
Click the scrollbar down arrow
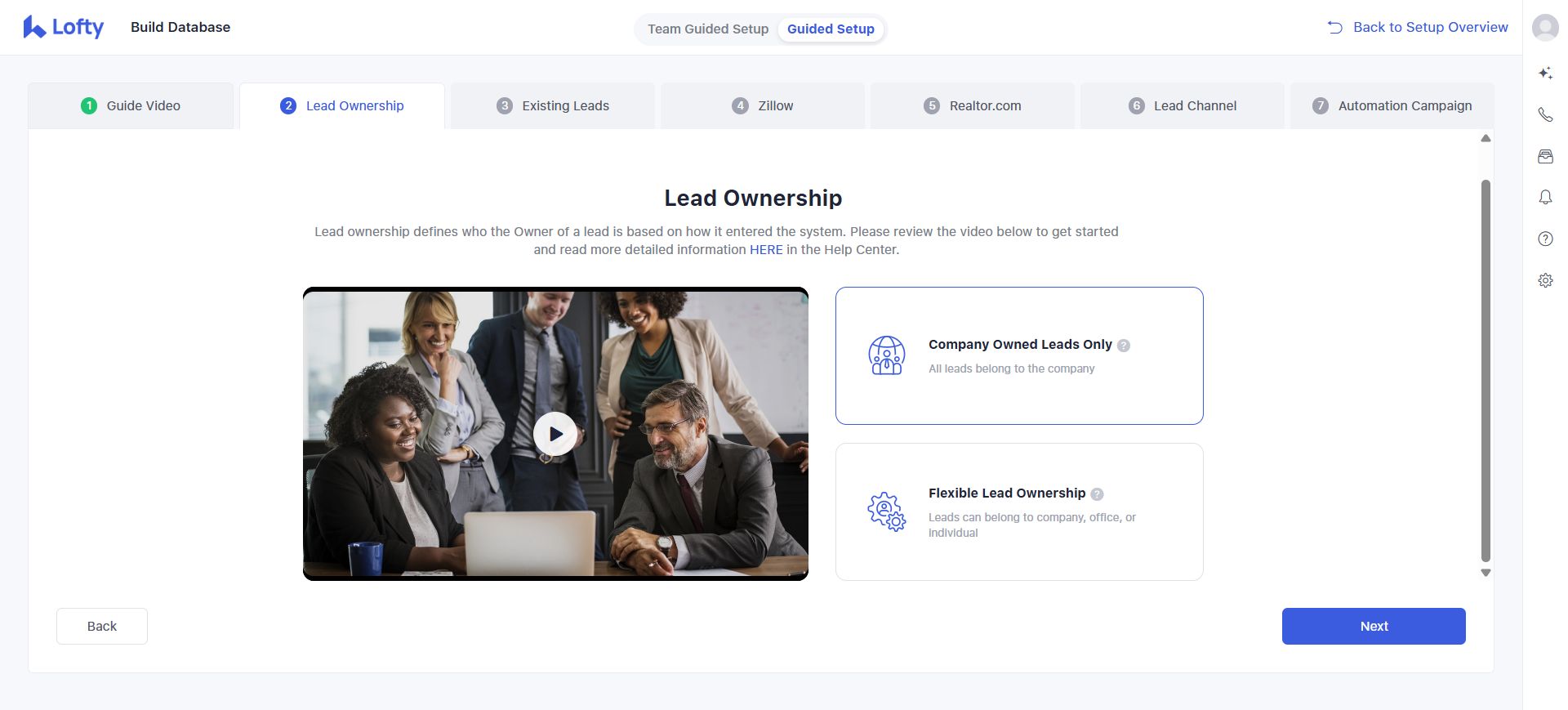click(x=1486, y=573)
